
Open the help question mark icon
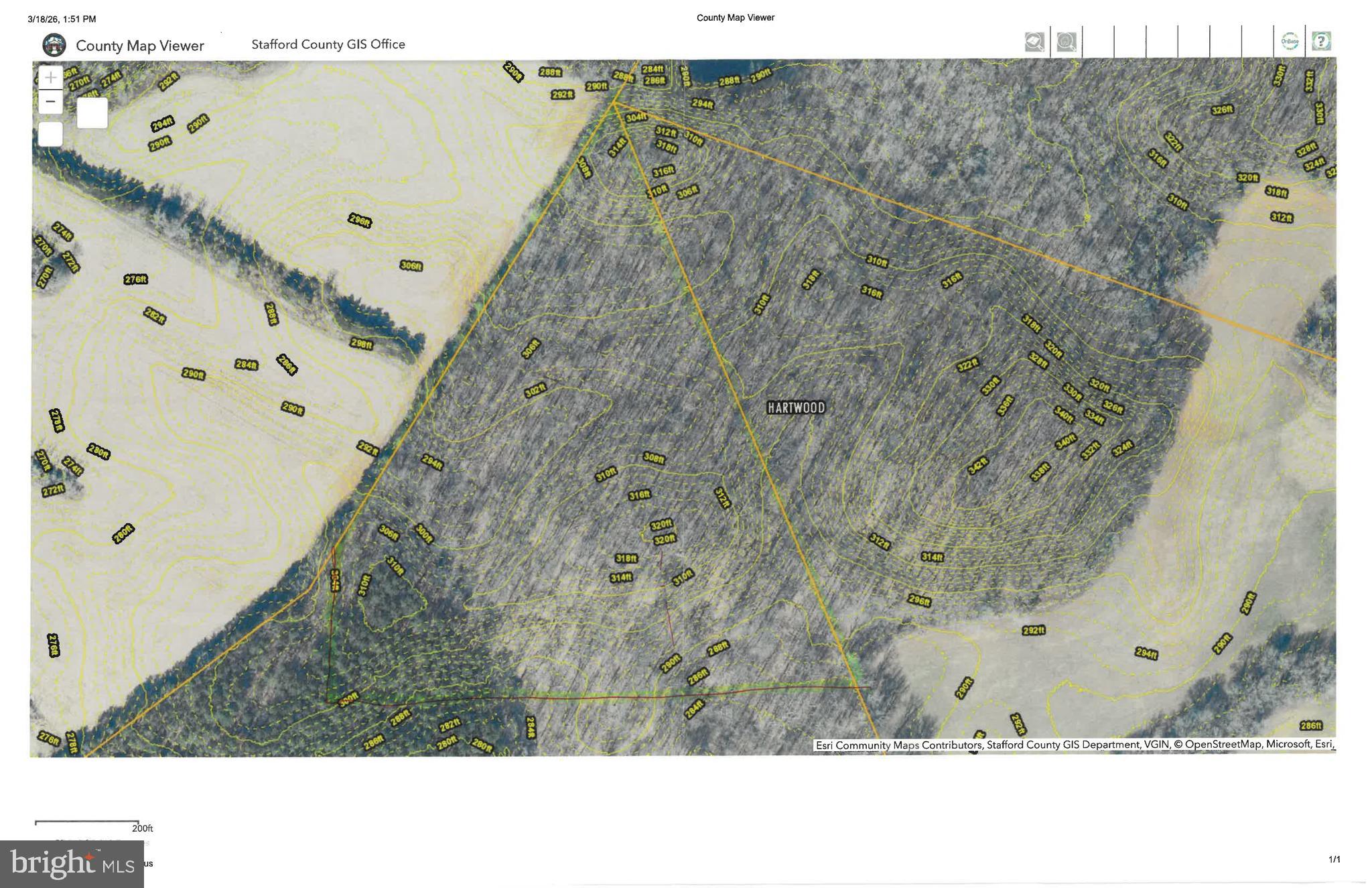1321,42
